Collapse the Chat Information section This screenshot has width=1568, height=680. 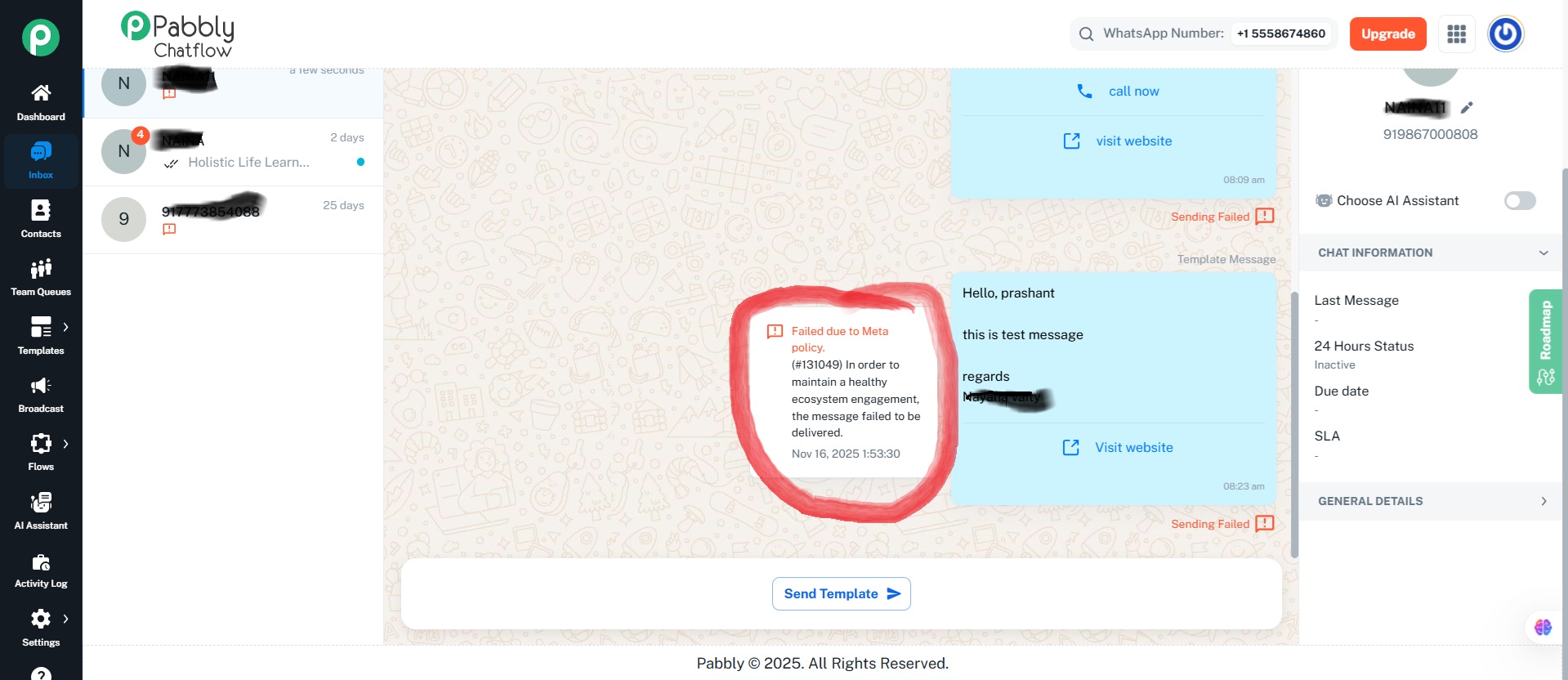point(1543,253)
